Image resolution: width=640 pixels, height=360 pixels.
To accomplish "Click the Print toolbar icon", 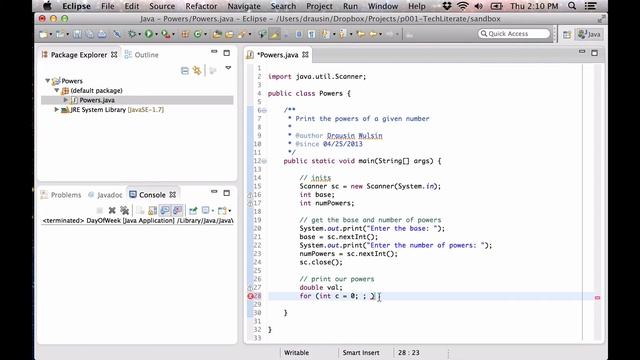I will [102, 34].
